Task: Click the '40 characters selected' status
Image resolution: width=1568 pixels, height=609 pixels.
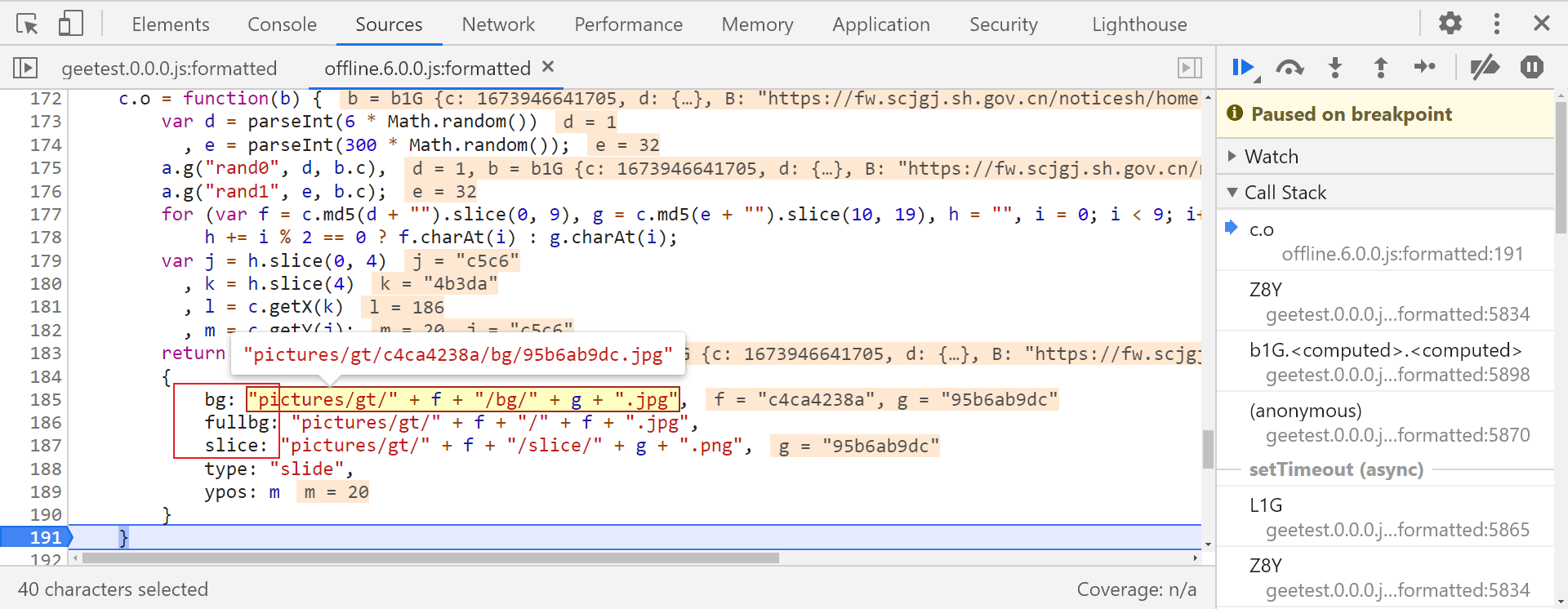Action: coord(113,589)
